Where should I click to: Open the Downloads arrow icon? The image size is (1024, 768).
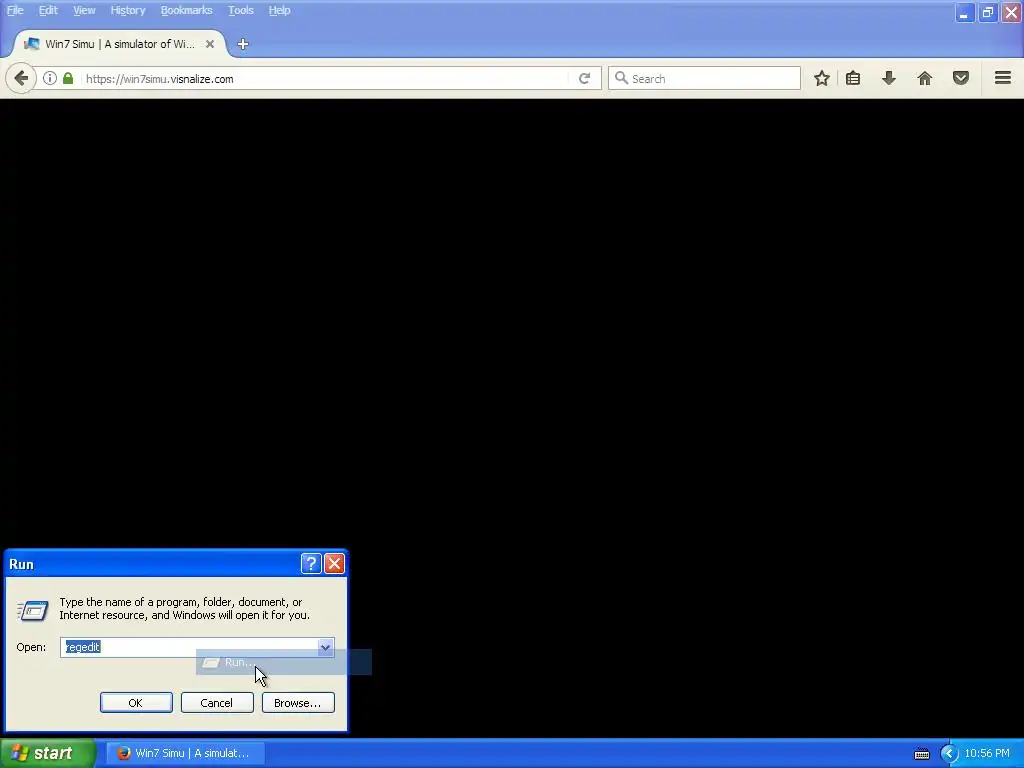pyautogui.click(x=889, y=78)
